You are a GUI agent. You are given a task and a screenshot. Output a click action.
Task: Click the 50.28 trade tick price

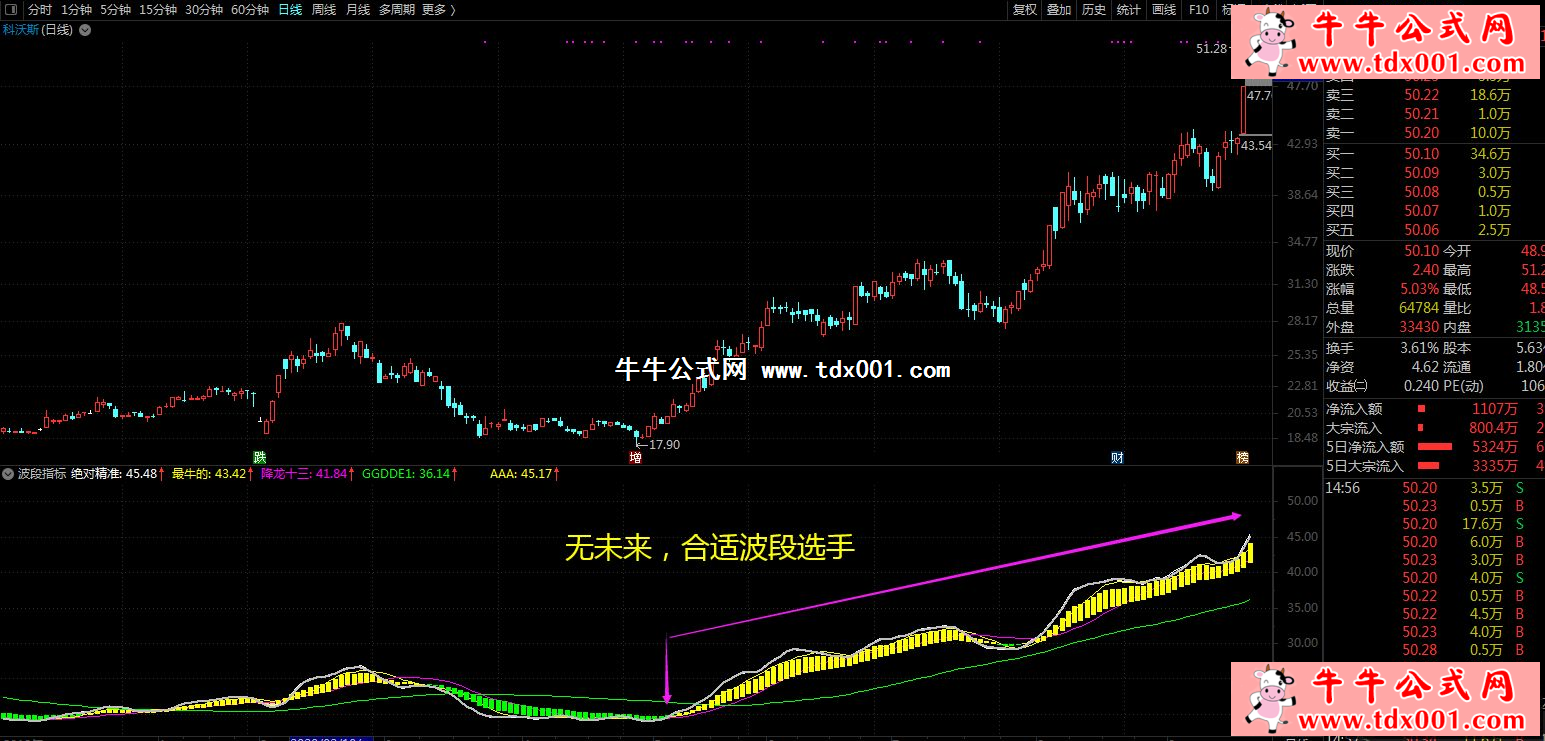click(1420, 650)
